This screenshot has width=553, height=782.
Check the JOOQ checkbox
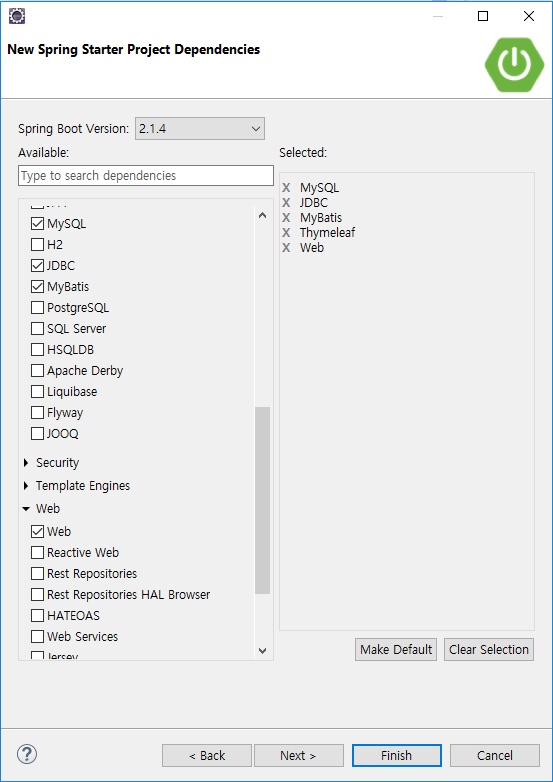[x=37, y=433]
